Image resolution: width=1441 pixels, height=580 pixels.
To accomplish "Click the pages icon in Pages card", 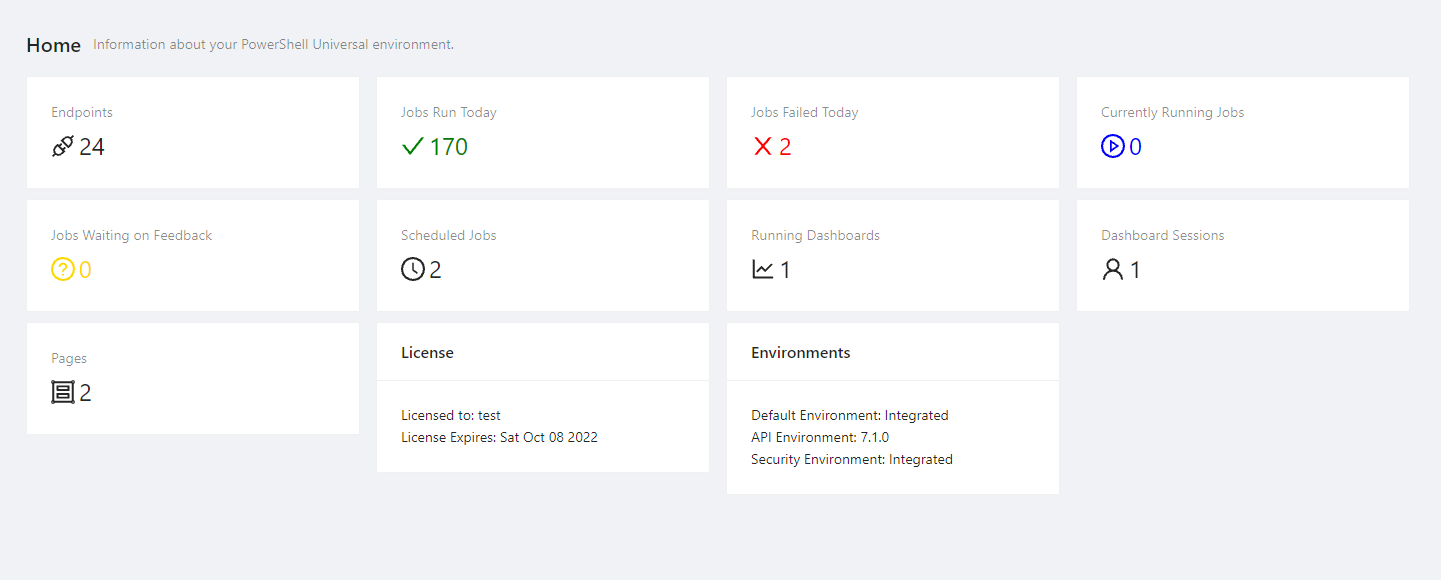I will coord(63,393).
